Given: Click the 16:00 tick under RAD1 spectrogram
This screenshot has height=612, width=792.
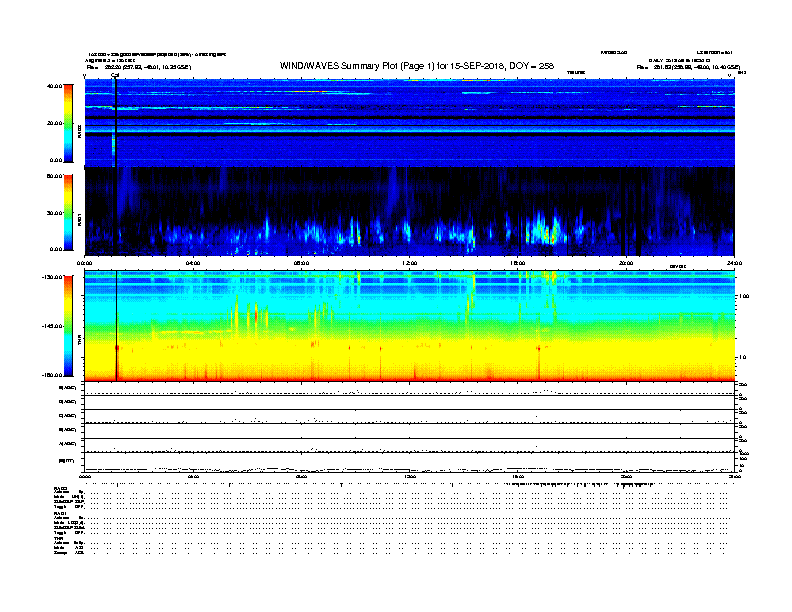Looking at the screenshot, I should (x=518, y=263).
